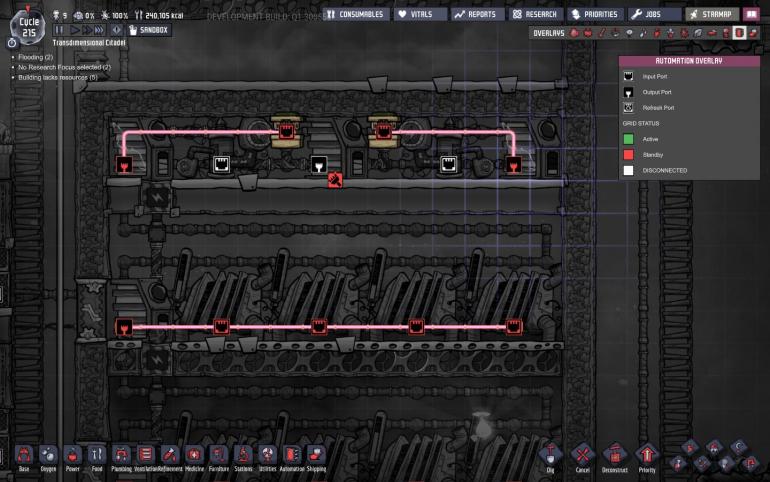
Task: Click the Starmap button
Action: pyautogui.click(x=711, y=14)
